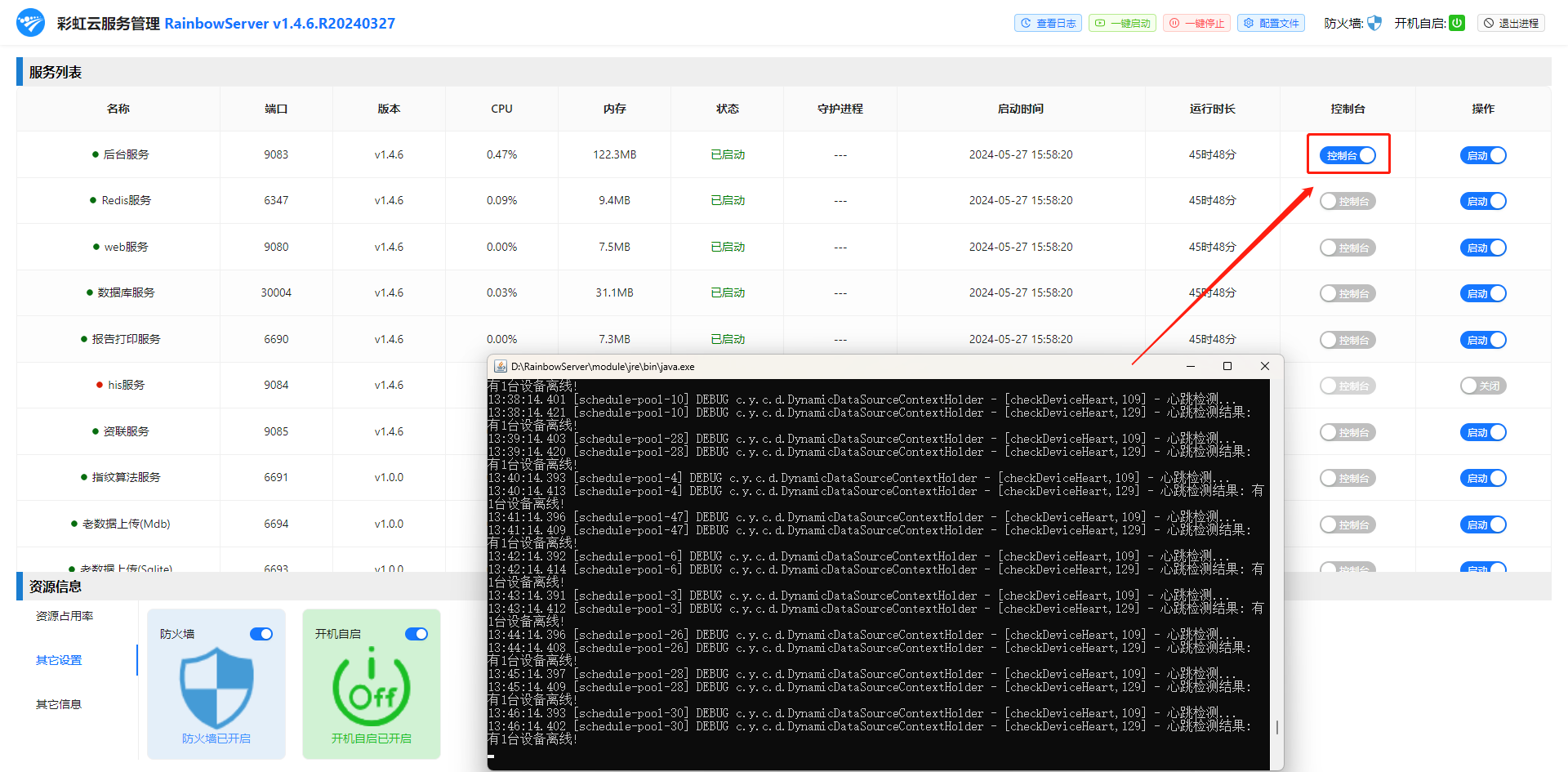Click the 资源信息 section heading
The width and height of the screenshot is (1568, 772).
tap(56, 587)
